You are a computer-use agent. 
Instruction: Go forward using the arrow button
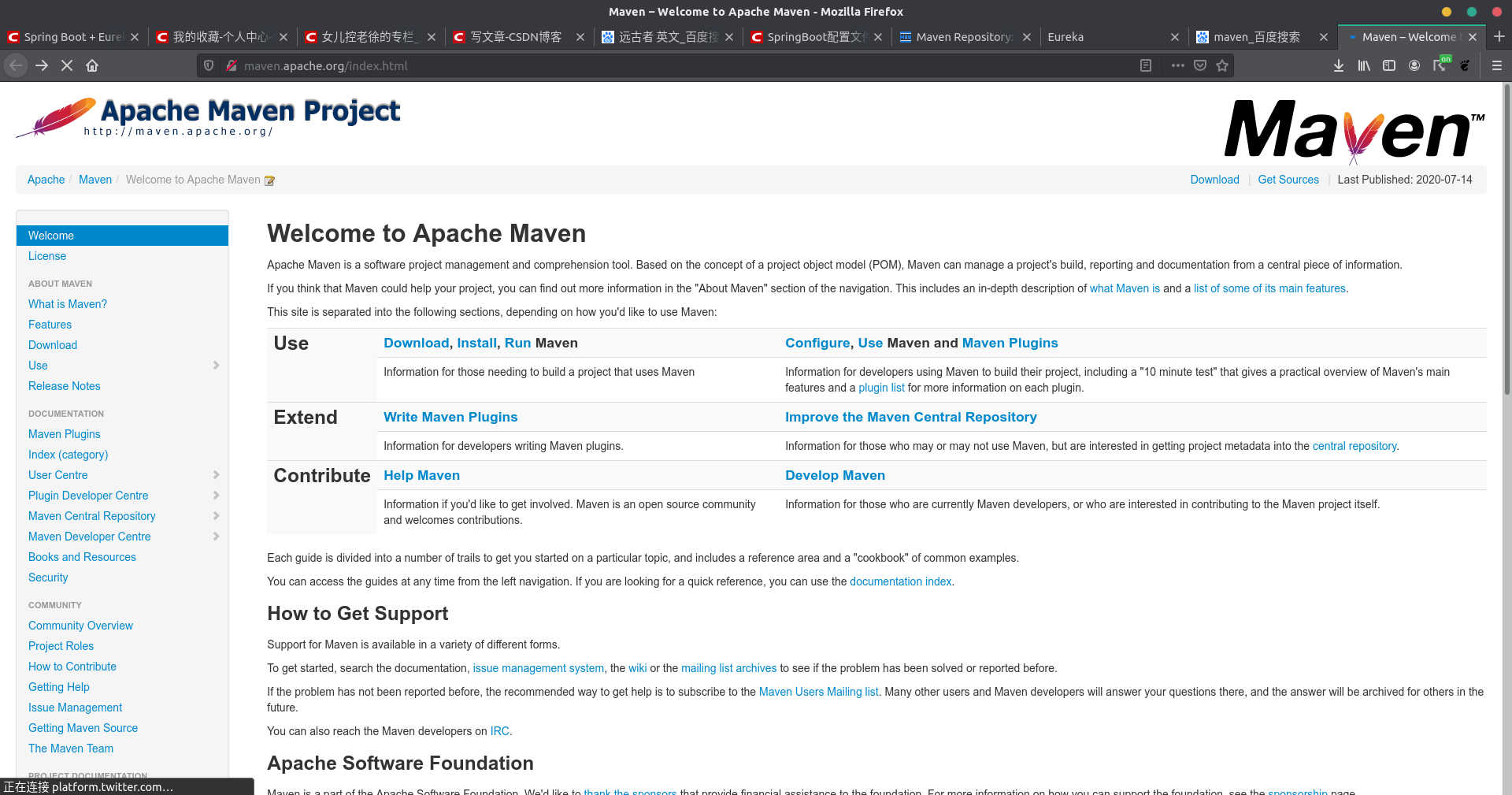pos(42,65)
